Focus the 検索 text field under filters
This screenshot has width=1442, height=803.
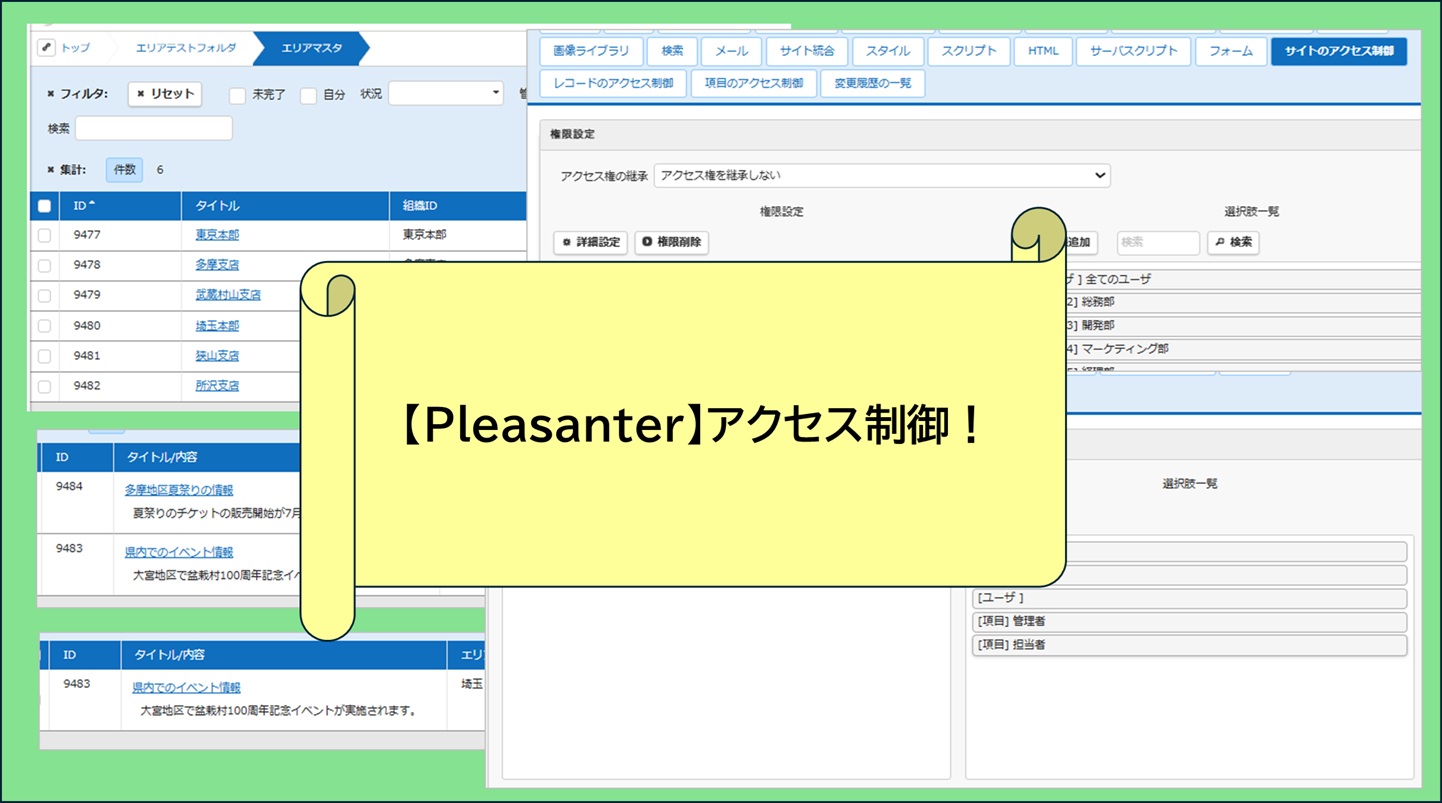pyautogui.click(x=153, y=129)
